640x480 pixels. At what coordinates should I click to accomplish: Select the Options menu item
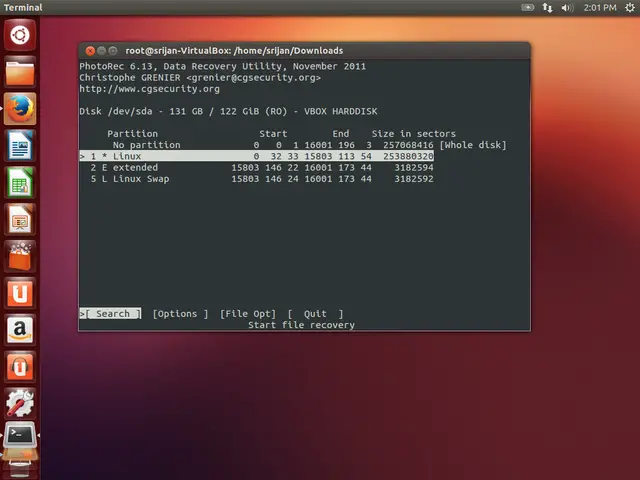(x=180, y=313)
